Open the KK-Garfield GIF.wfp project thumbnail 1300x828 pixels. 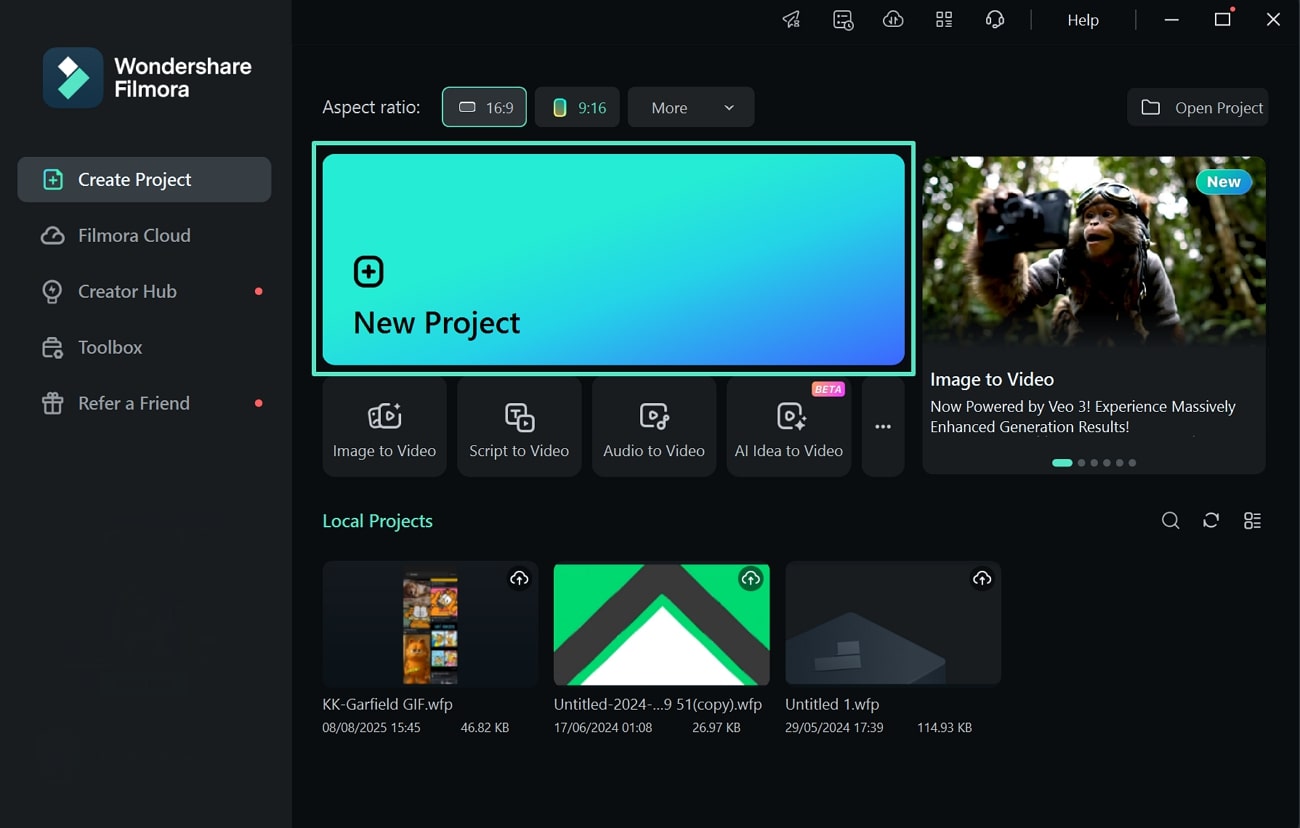click(430, 625)
